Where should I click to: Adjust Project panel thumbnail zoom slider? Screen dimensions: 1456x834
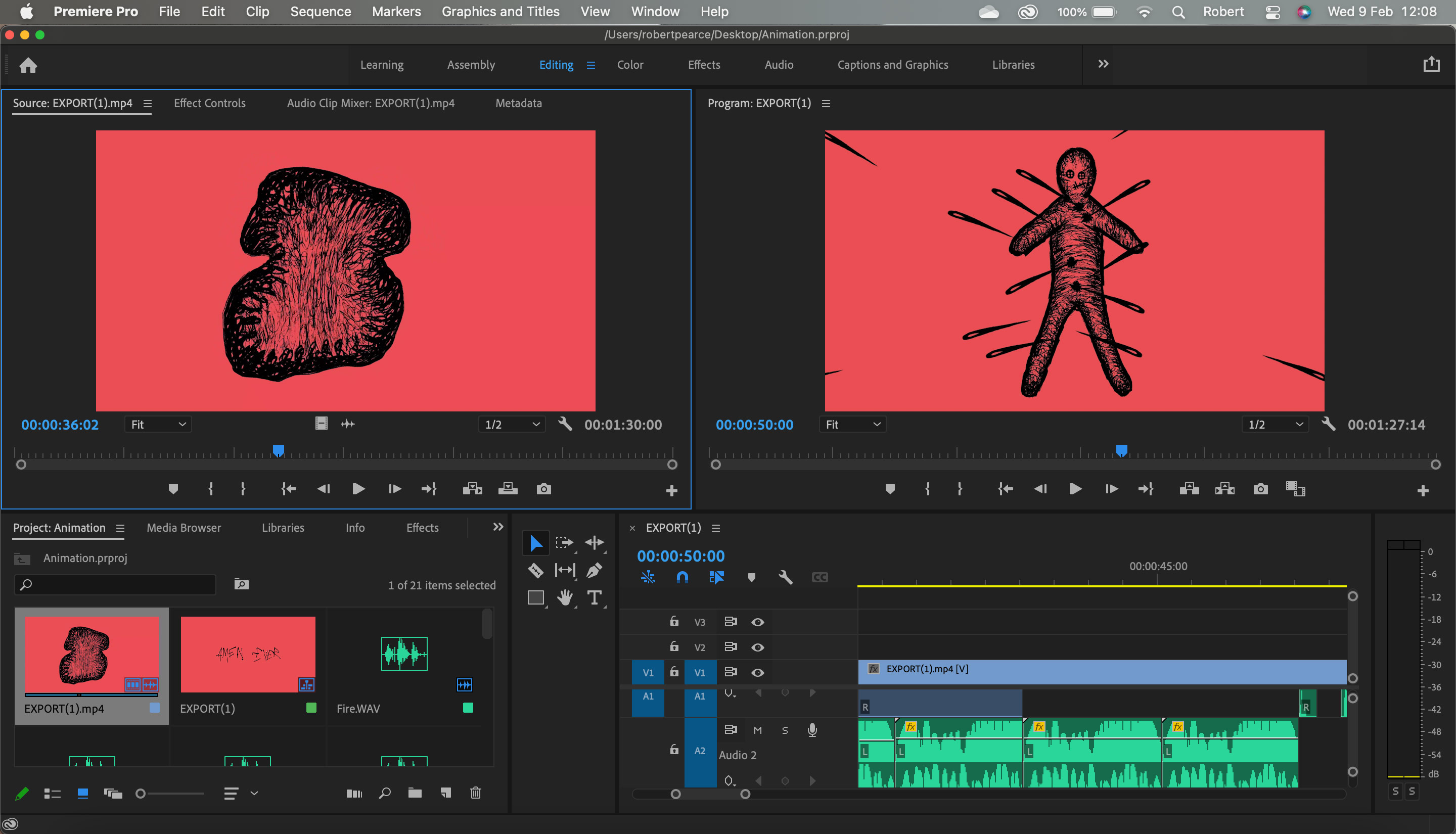pyautogui.click(x=141, y=794)
